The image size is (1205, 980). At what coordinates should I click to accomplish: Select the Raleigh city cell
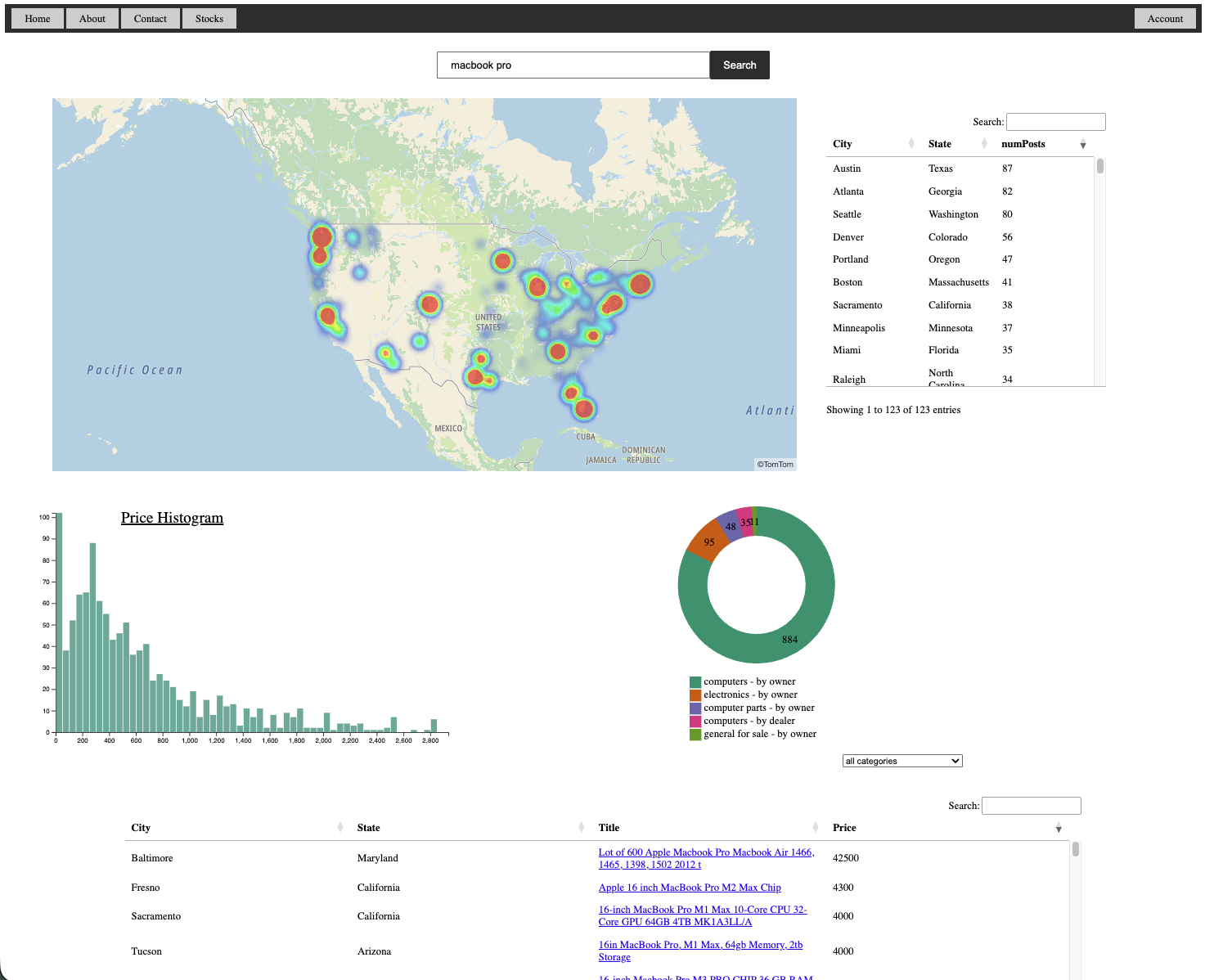click(x=849, y=380)
